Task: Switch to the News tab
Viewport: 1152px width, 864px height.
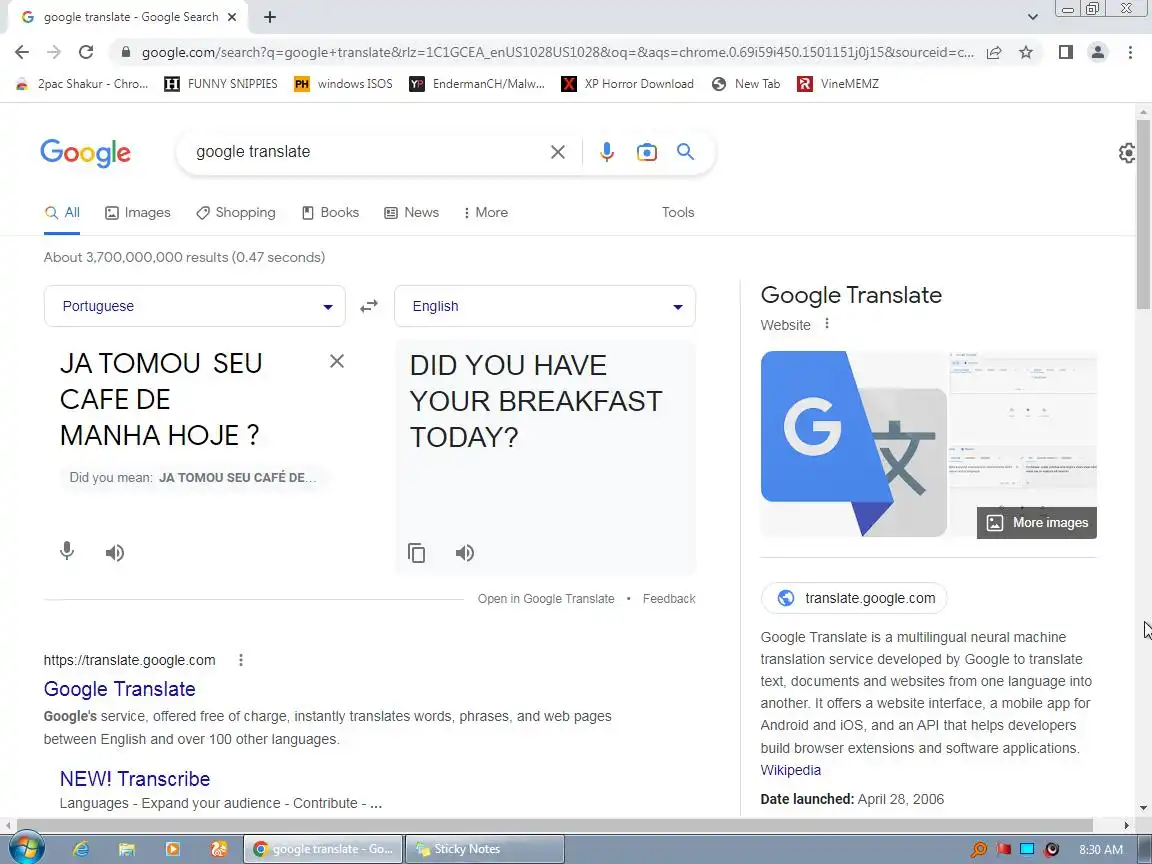Action: pos(411,212)
